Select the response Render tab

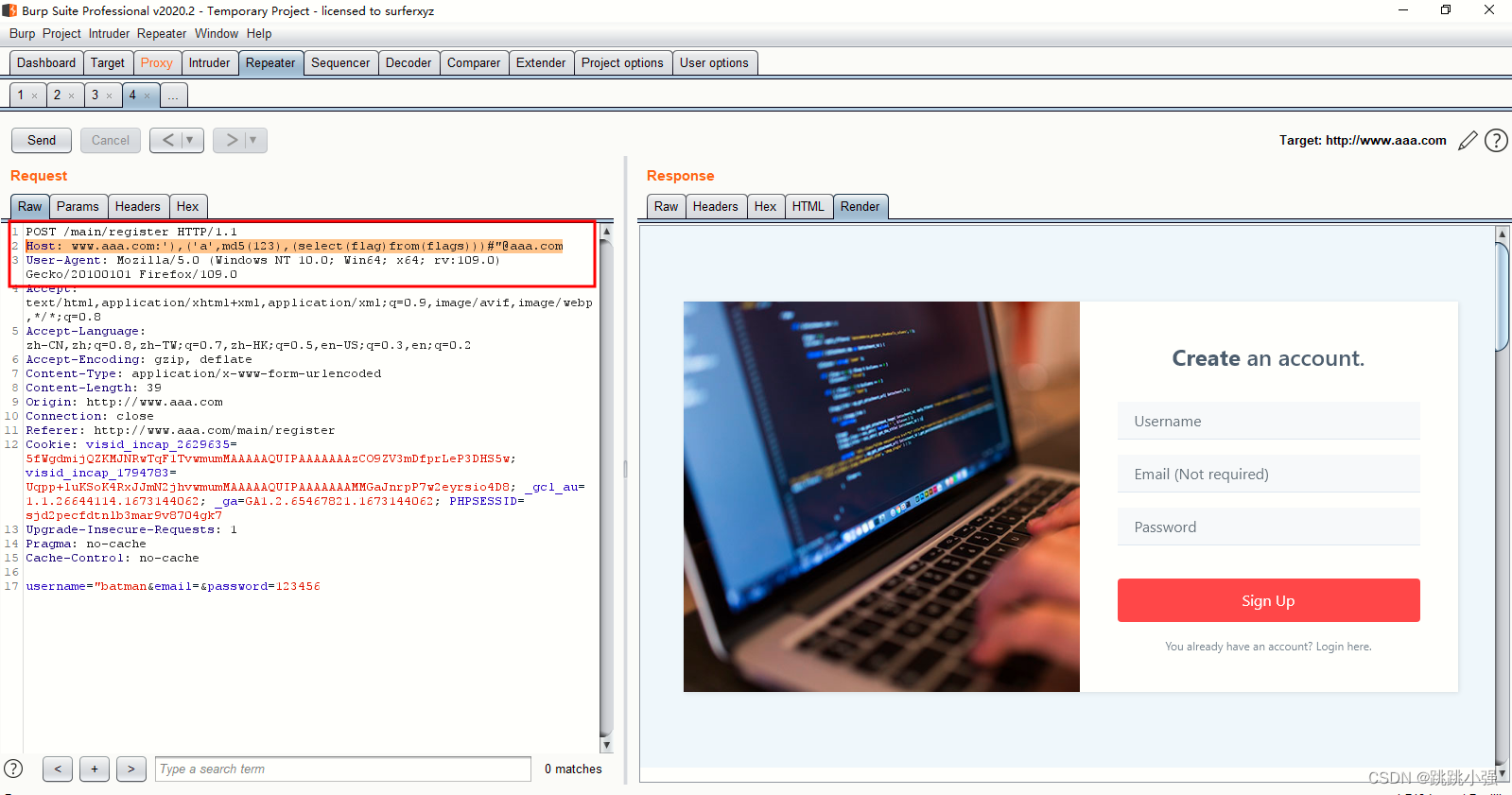coord(860,206)
